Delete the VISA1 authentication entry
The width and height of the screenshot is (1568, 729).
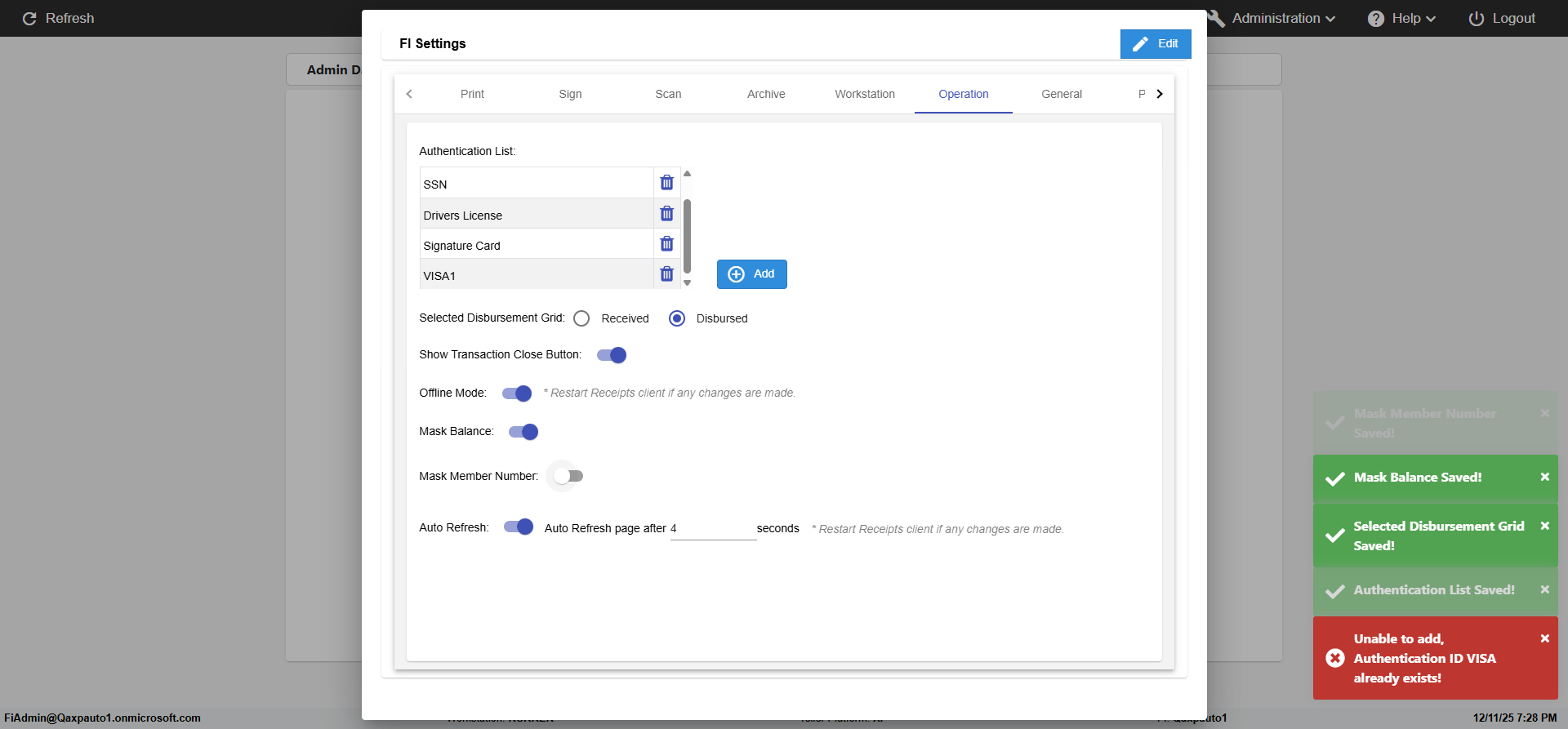(x=666, y=274)
